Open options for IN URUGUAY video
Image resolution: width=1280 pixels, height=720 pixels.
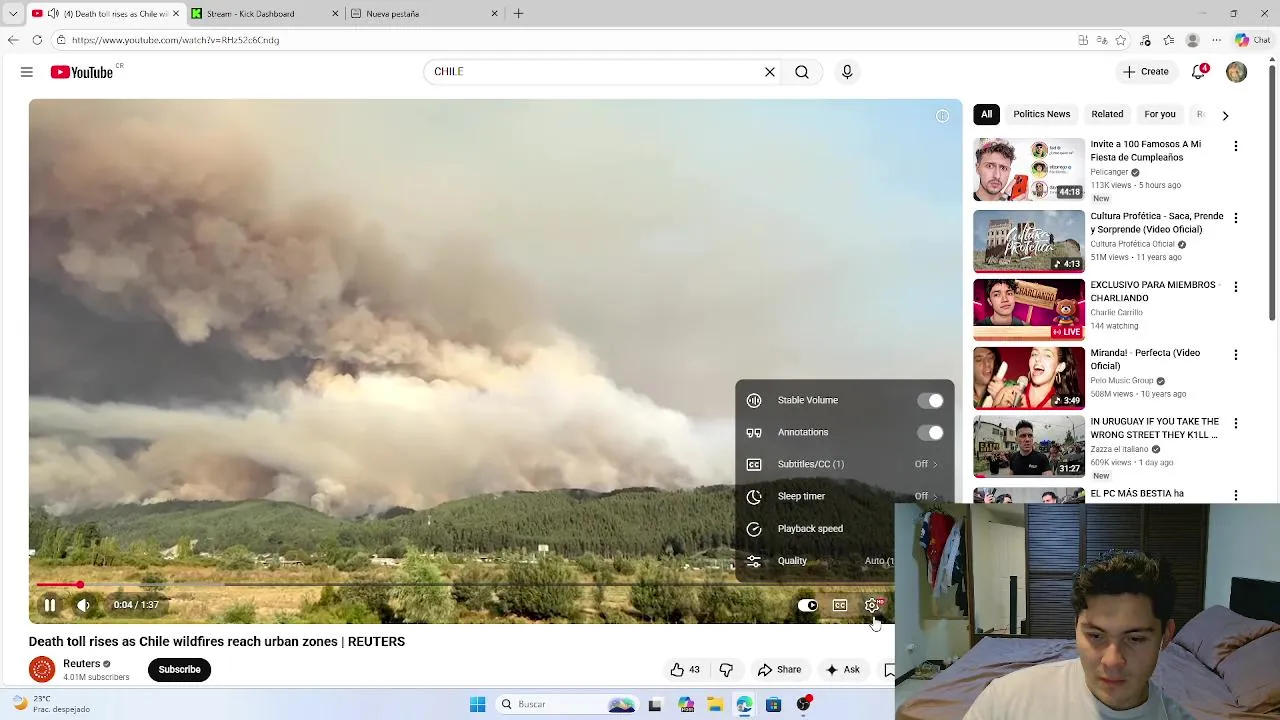1235,424
